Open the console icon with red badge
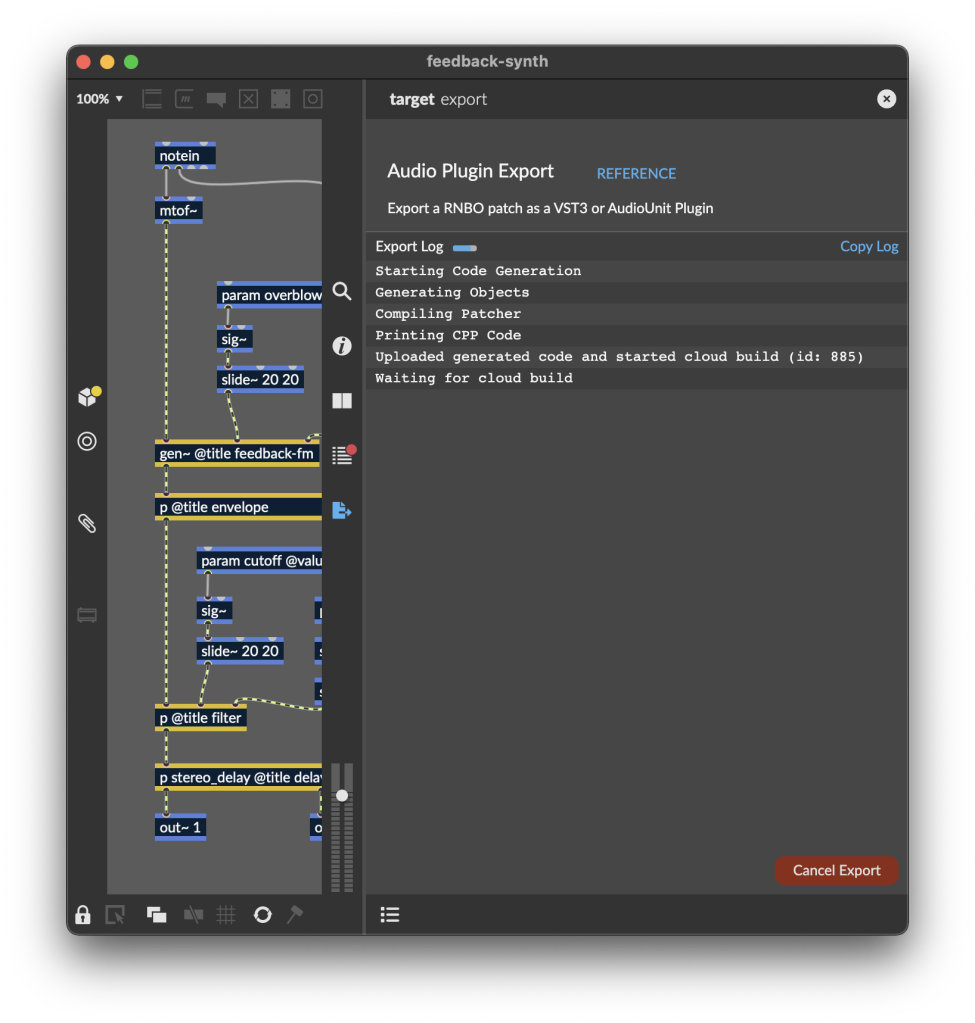Image resolution: width=975 pixels, height=1023 pixels. point(342,456)
